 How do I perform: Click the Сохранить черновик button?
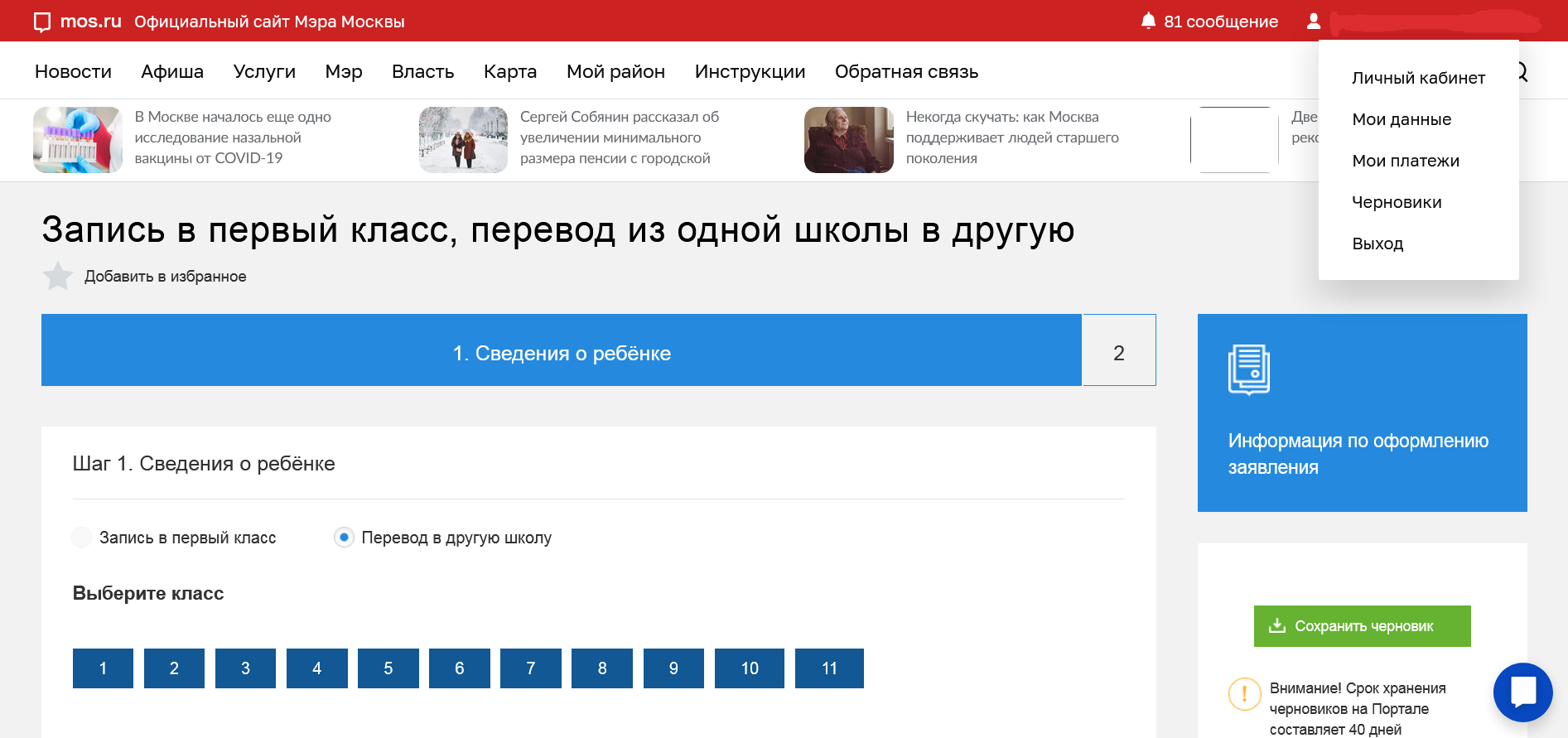1362,626
